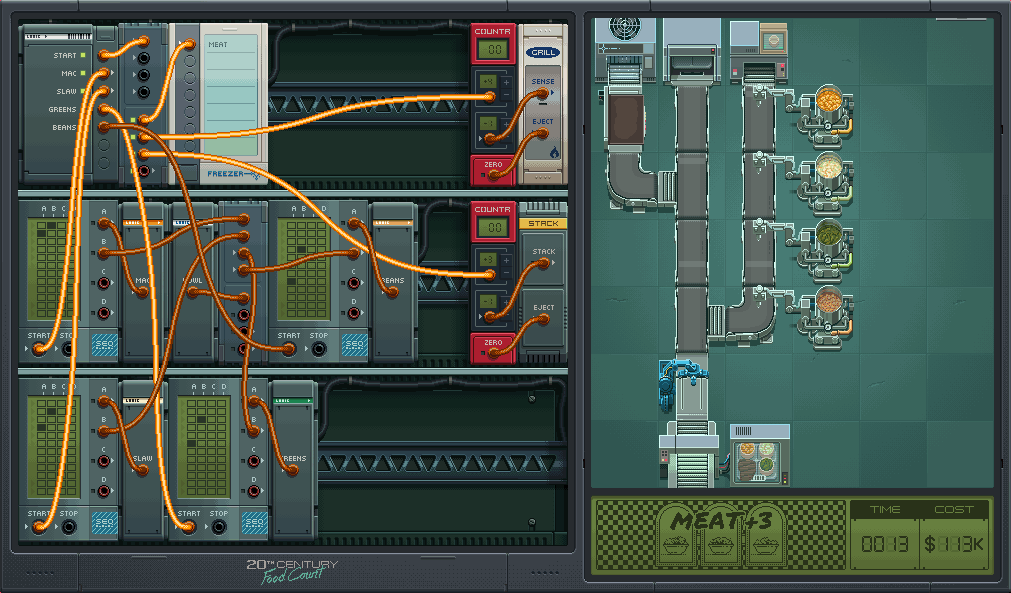
Task: Click the FREEZER module label
Action: [226, 173]
